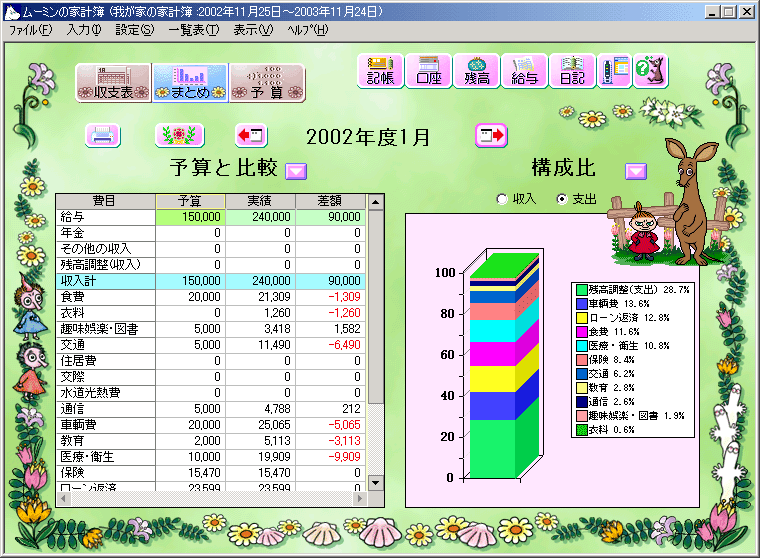Screen dimensions: 760x558
Task: Open the 日記 diary screen
Action: point(572,71)
